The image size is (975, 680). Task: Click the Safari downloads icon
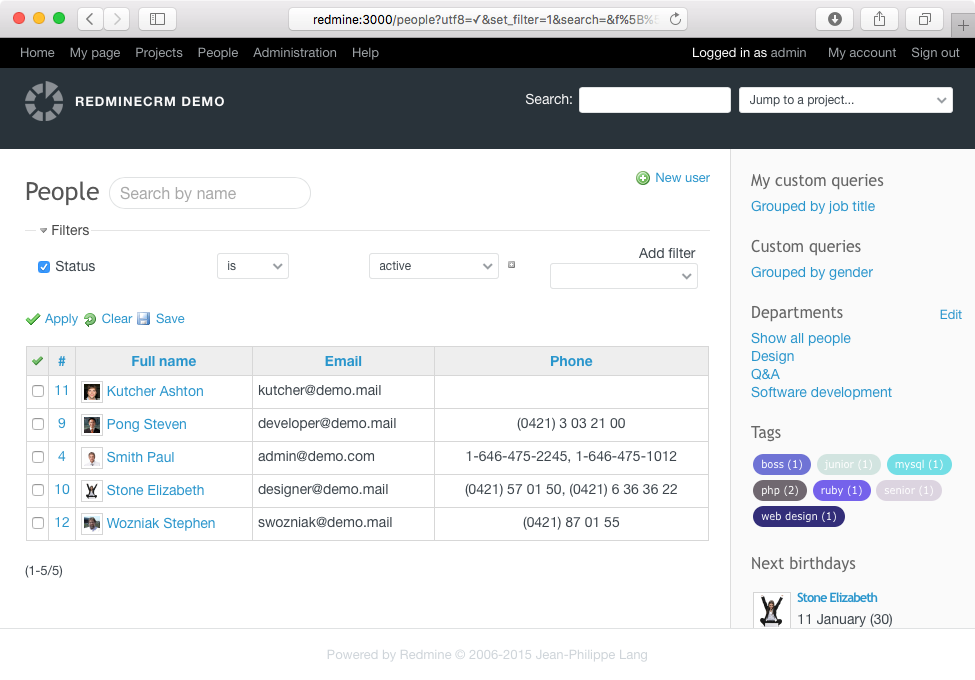[x=835, y=19]
